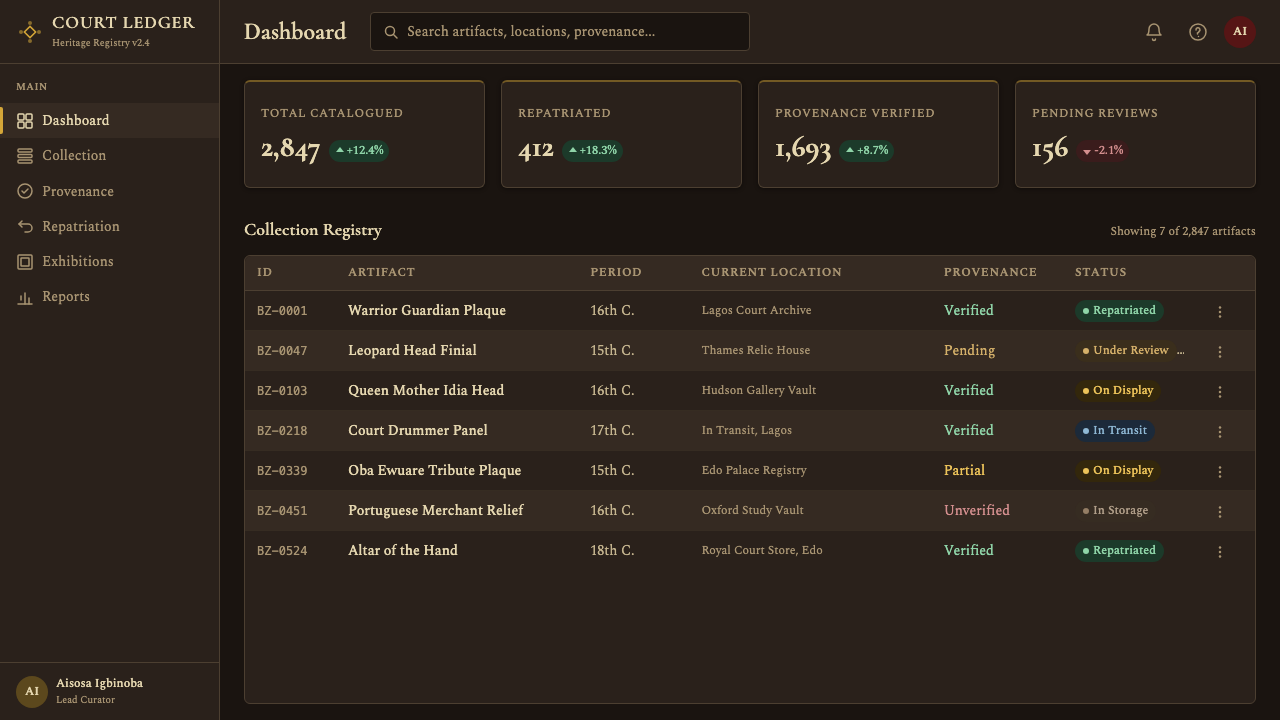Open the AI user avatar in header
This screenshot has width=1280, height=720.
[x=1240, y=32]
